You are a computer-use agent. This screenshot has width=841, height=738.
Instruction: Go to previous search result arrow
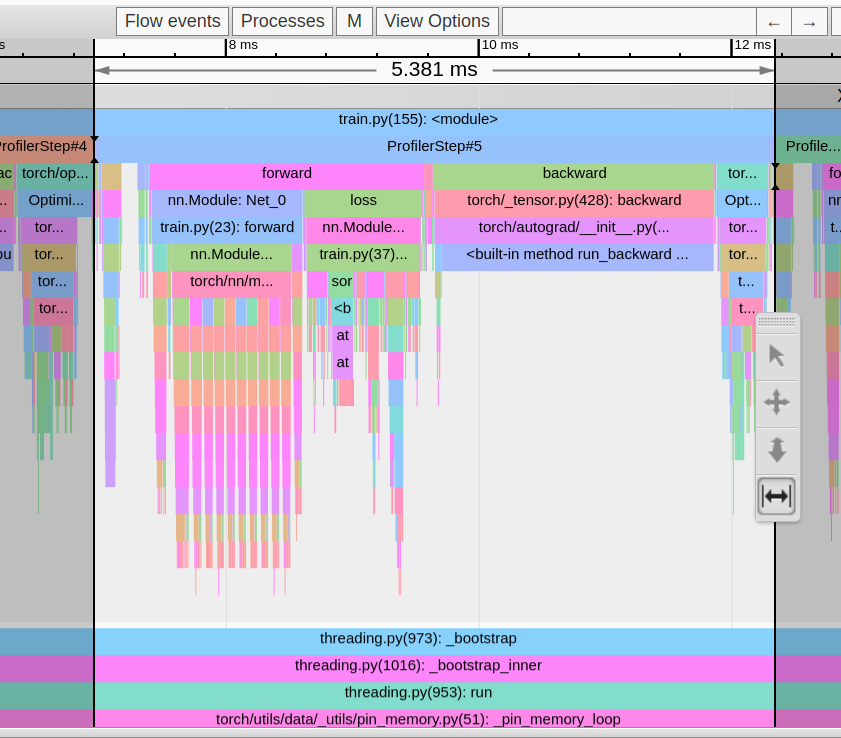pos(773,22)
